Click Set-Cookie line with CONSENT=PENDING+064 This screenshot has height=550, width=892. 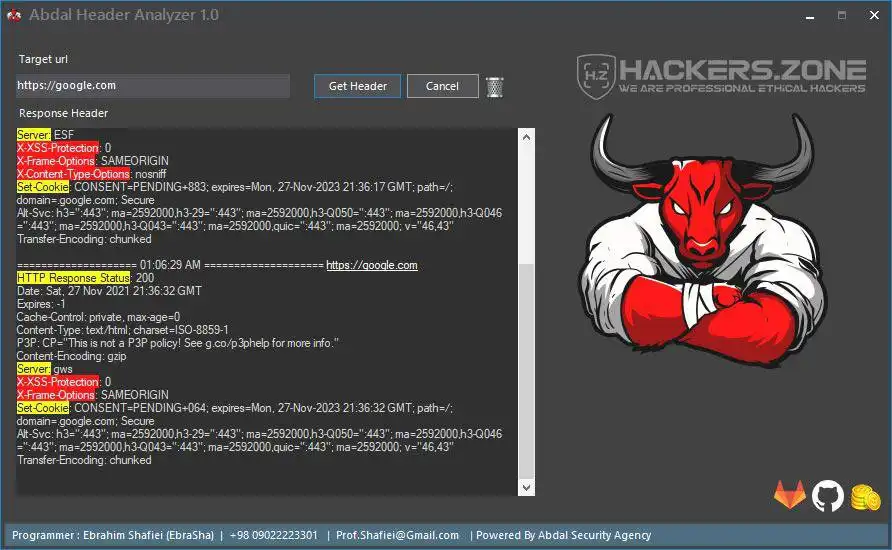(234, 415)
